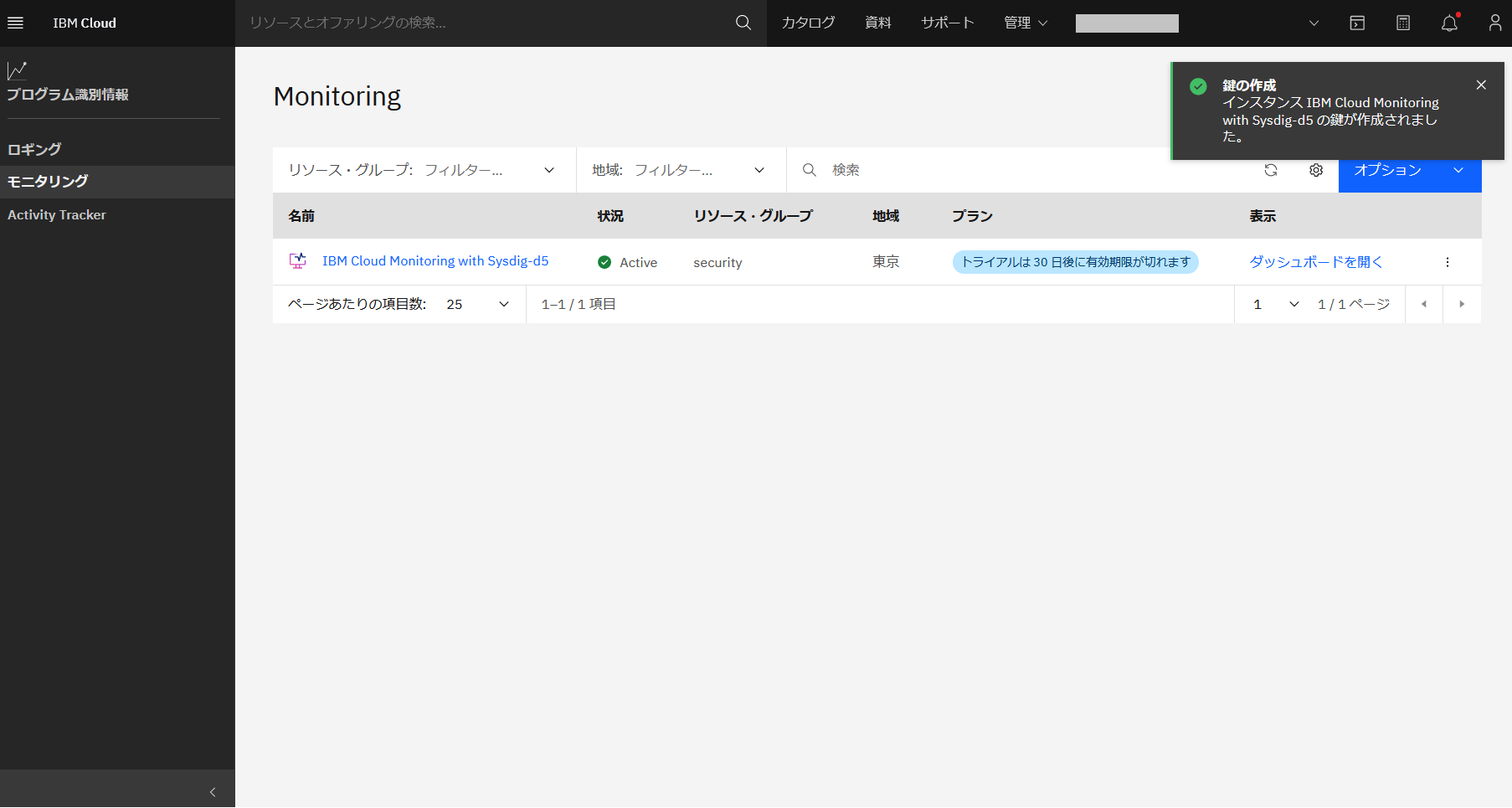
Task: Click the key created notification message text
Action: (1330, 120)
